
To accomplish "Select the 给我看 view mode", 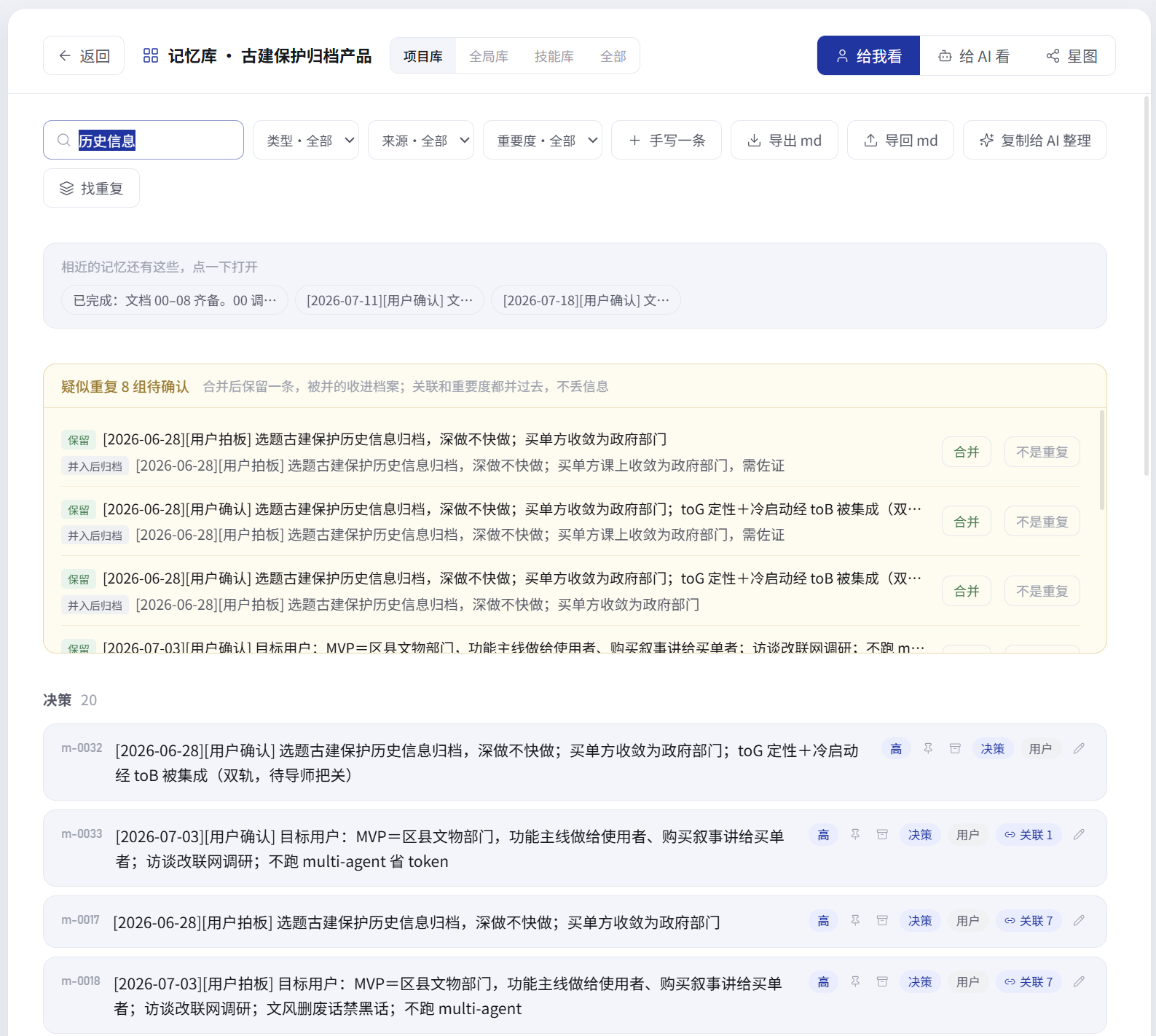I will tap(868, 55).
